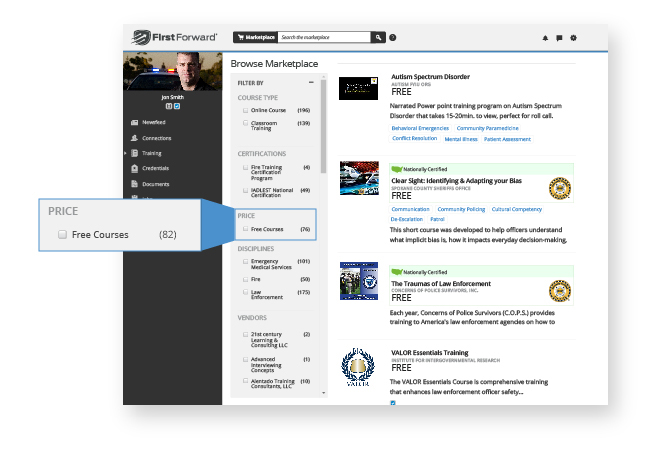Click the Newsfeed sidebar icon
Image resolution: width=660 pixels, height=450 pixels.
[x=134, y=122]
